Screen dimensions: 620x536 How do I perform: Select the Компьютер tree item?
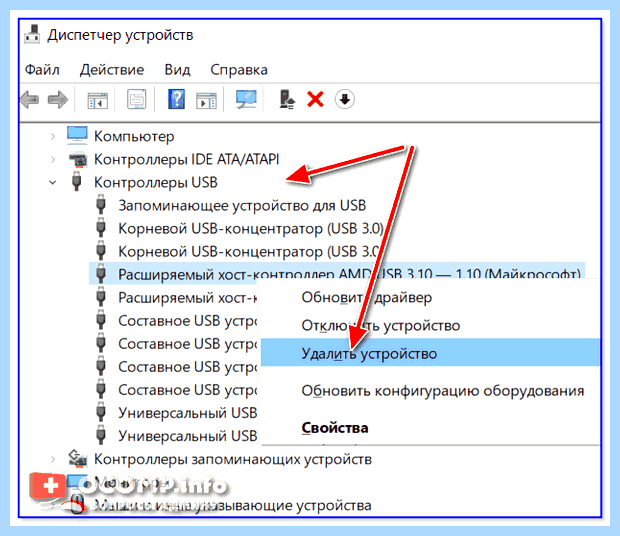[134, 136]
